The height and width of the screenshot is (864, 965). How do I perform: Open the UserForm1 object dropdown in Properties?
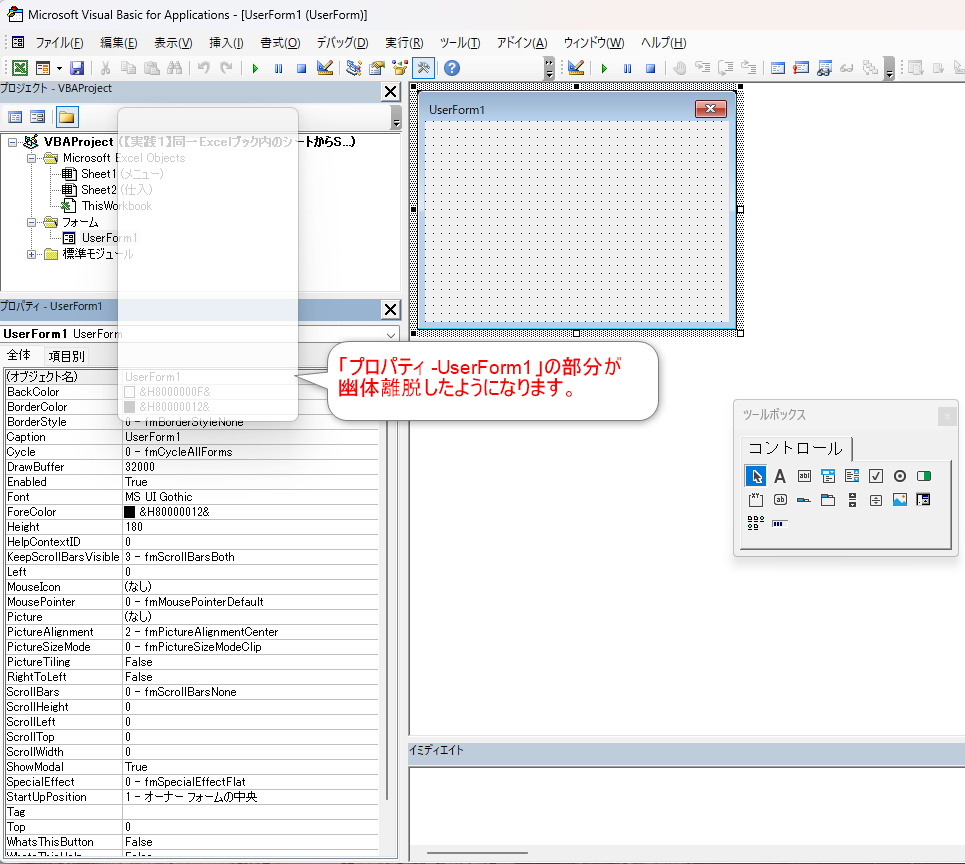pyautogui.click(x=391, y=334)
